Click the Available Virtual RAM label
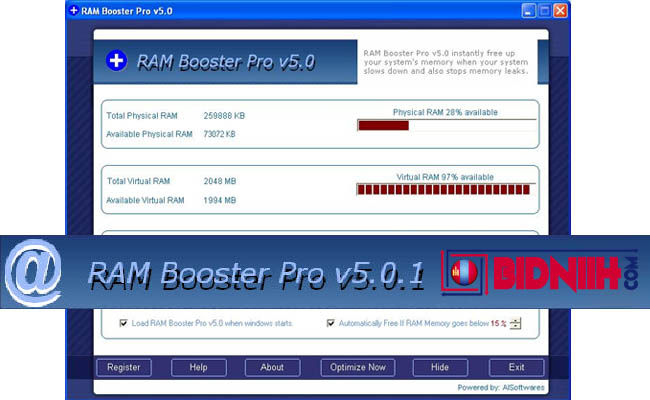650x400 pixels. (145, 200)
